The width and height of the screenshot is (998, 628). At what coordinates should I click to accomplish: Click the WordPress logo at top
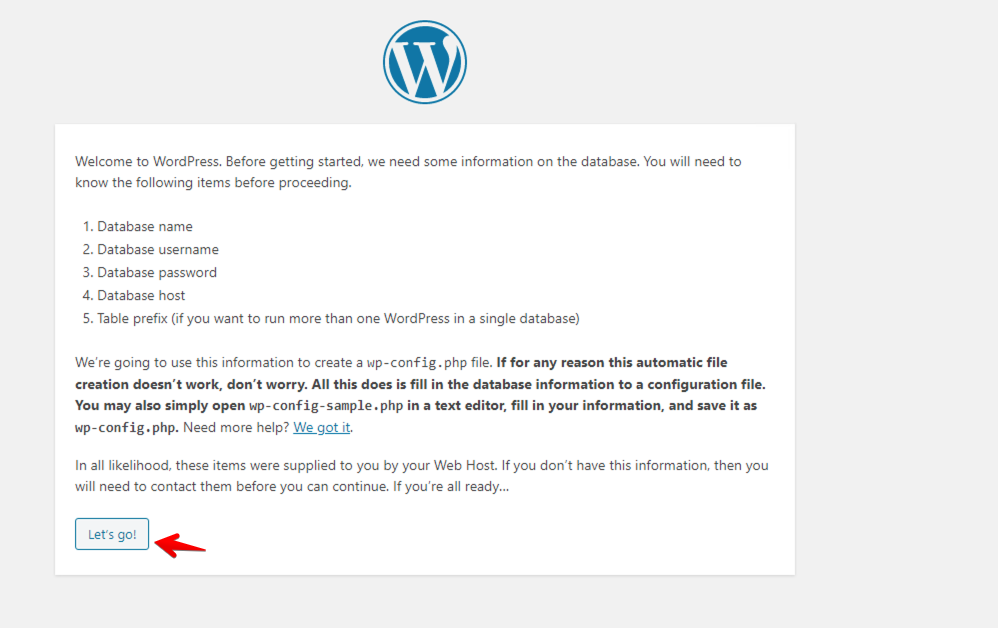pyautogui.click(x=425, y=62)
